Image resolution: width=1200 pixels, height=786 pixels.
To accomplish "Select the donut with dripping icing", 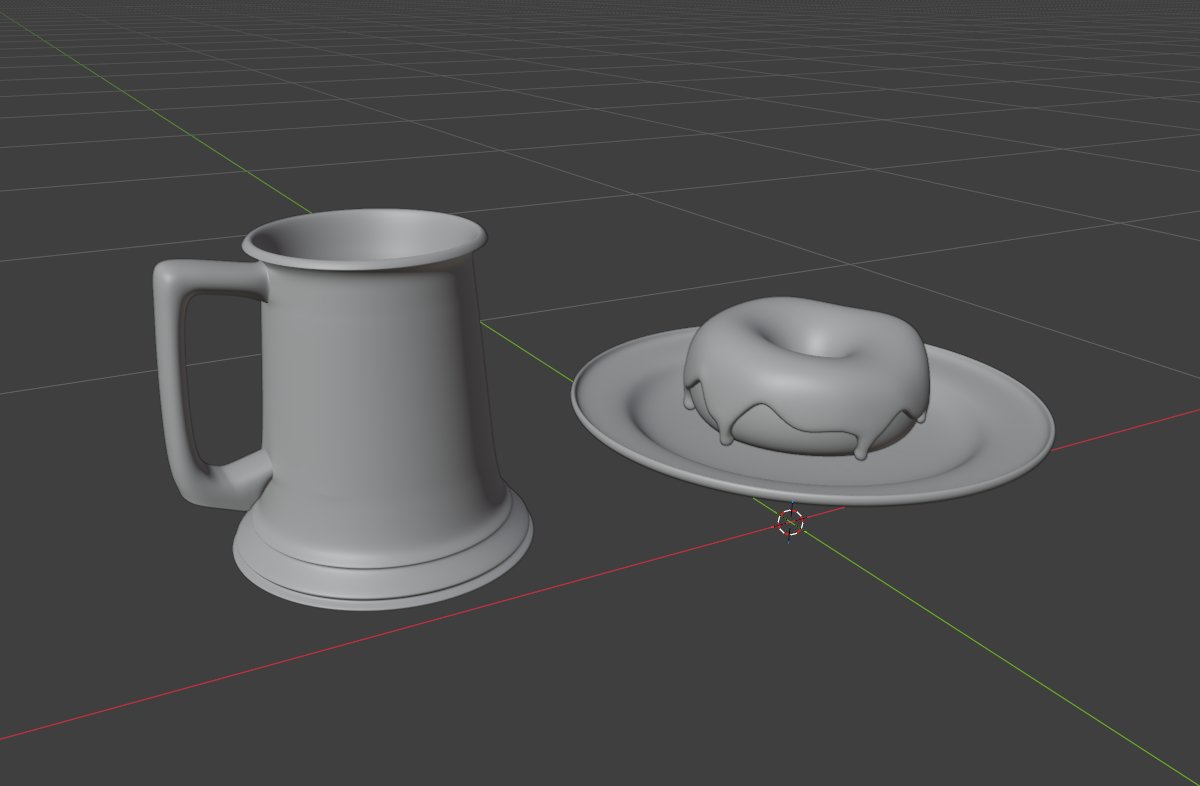I will 807,378.
